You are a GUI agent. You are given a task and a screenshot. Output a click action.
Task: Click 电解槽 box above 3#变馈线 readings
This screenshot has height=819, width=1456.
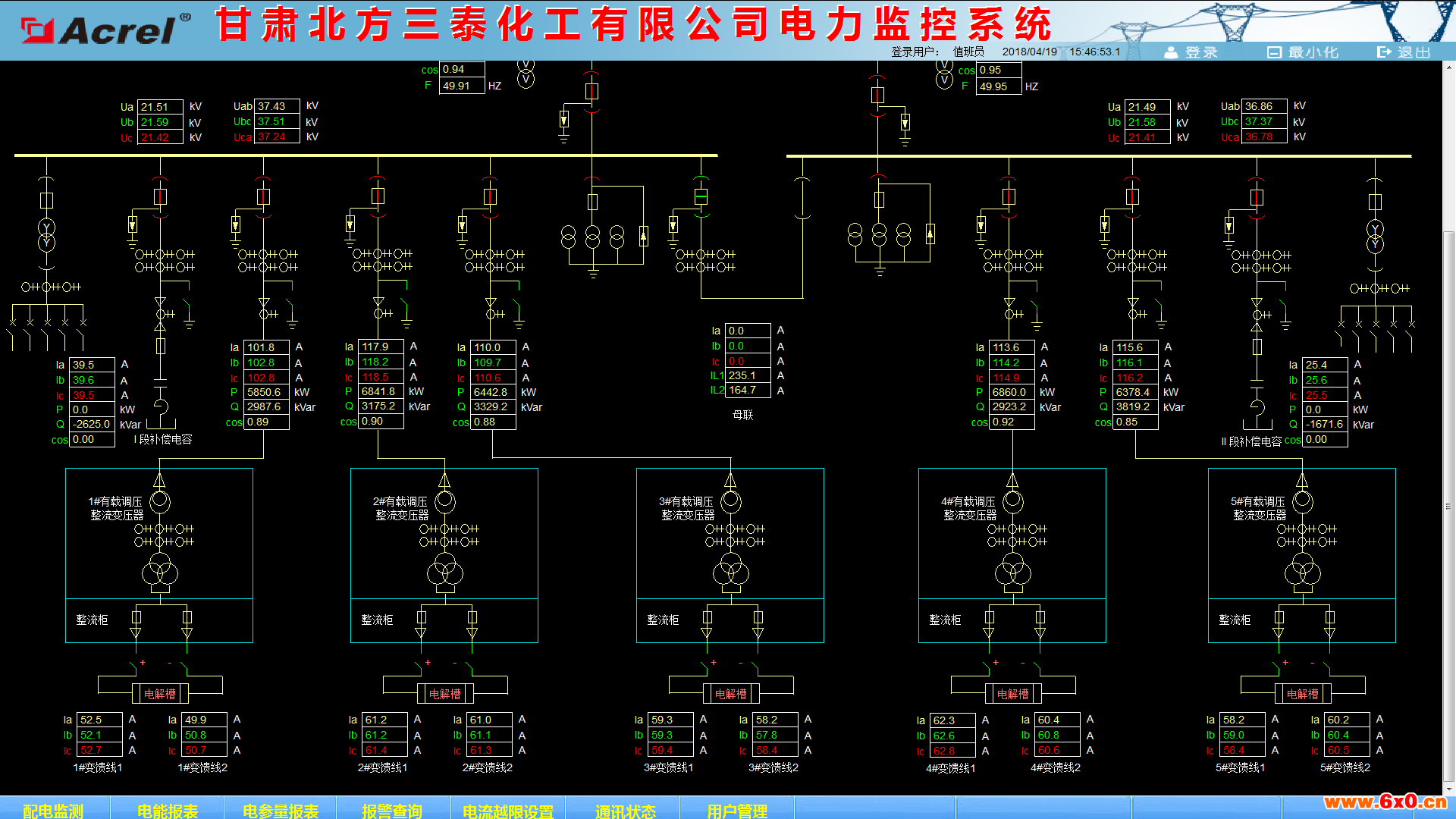731,694
